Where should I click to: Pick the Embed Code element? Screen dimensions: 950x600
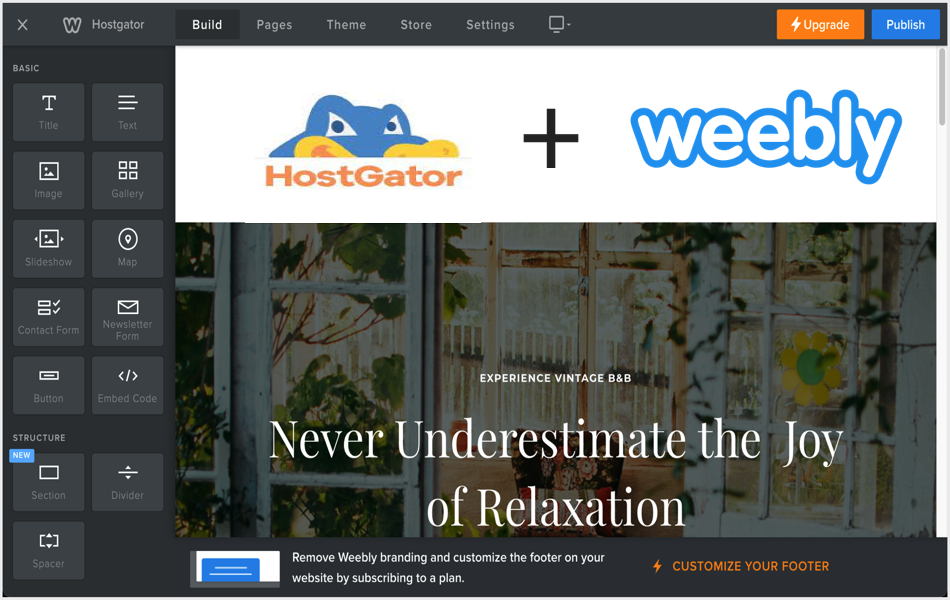pyautogui.click(x=127, y=385)
